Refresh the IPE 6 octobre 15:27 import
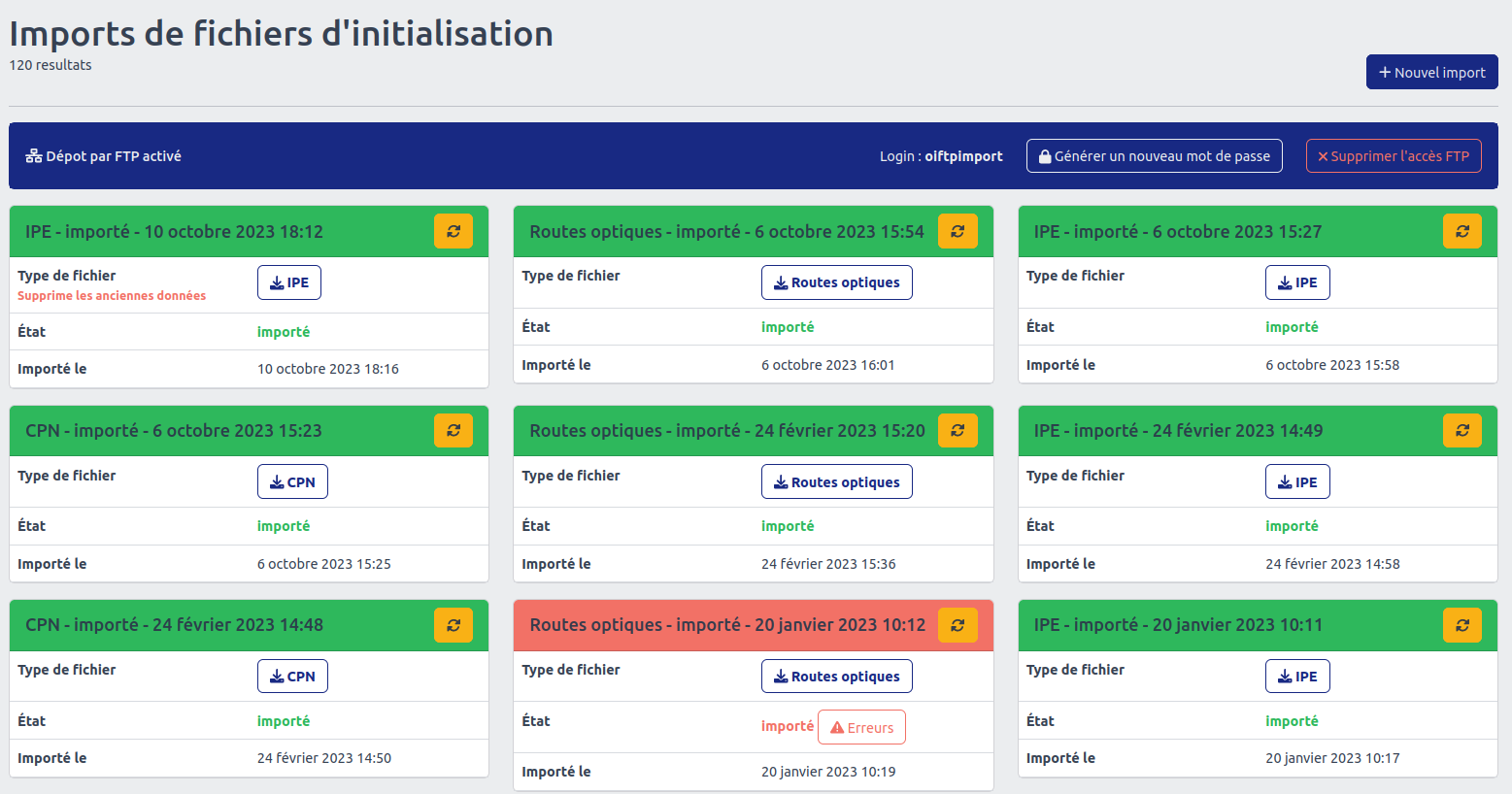 point(1462,231)
